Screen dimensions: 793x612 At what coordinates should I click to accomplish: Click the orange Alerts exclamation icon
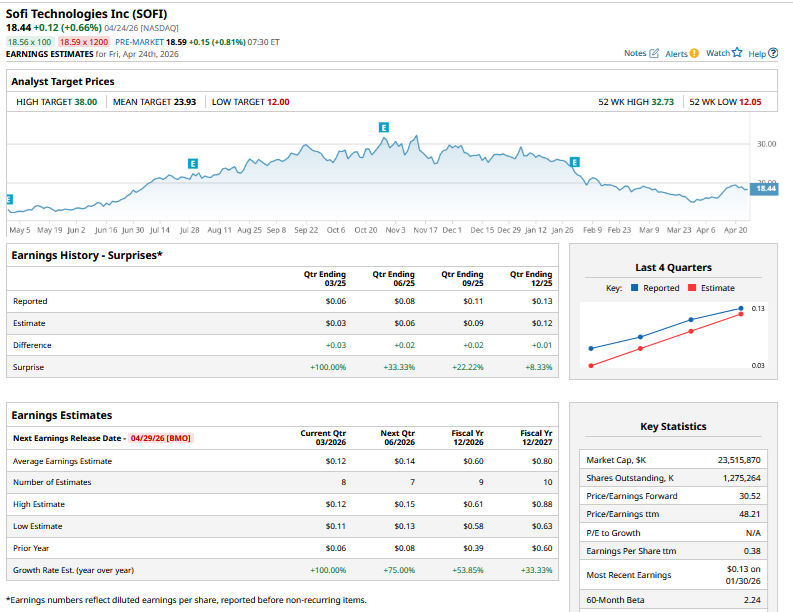694,53
